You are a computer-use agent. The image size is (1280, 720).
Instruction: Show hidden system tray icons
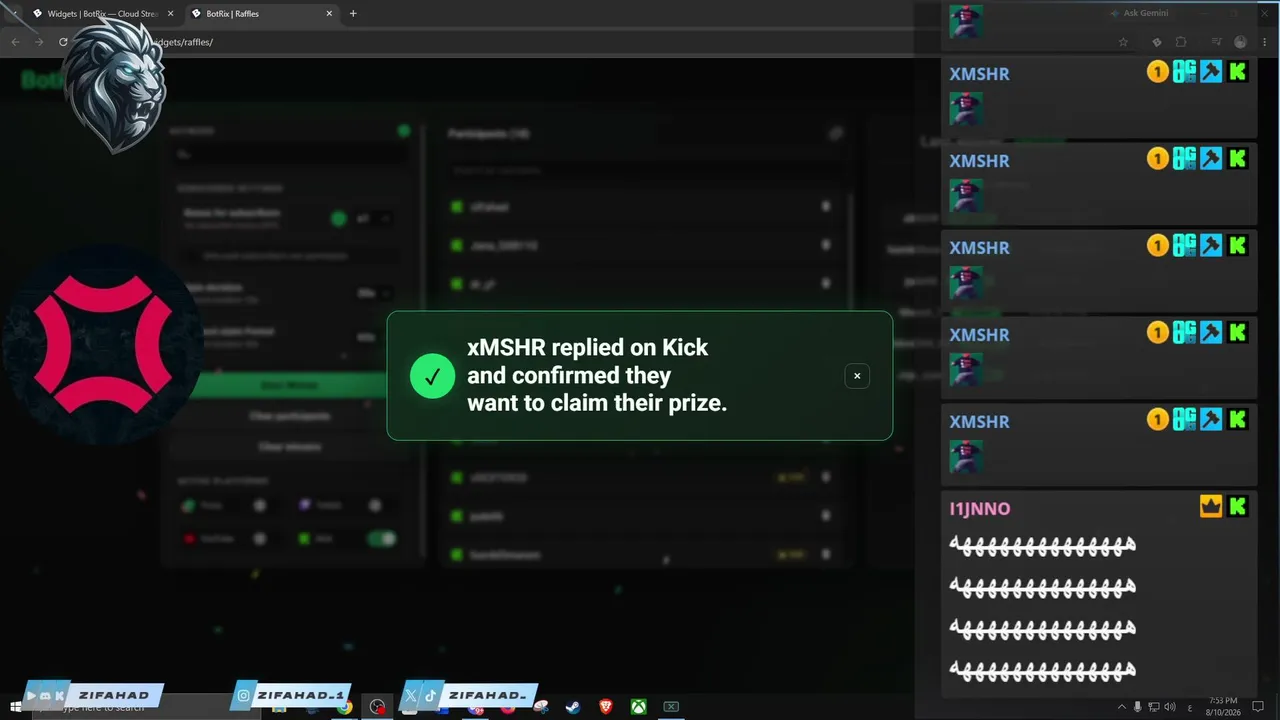coord(1121,707)
